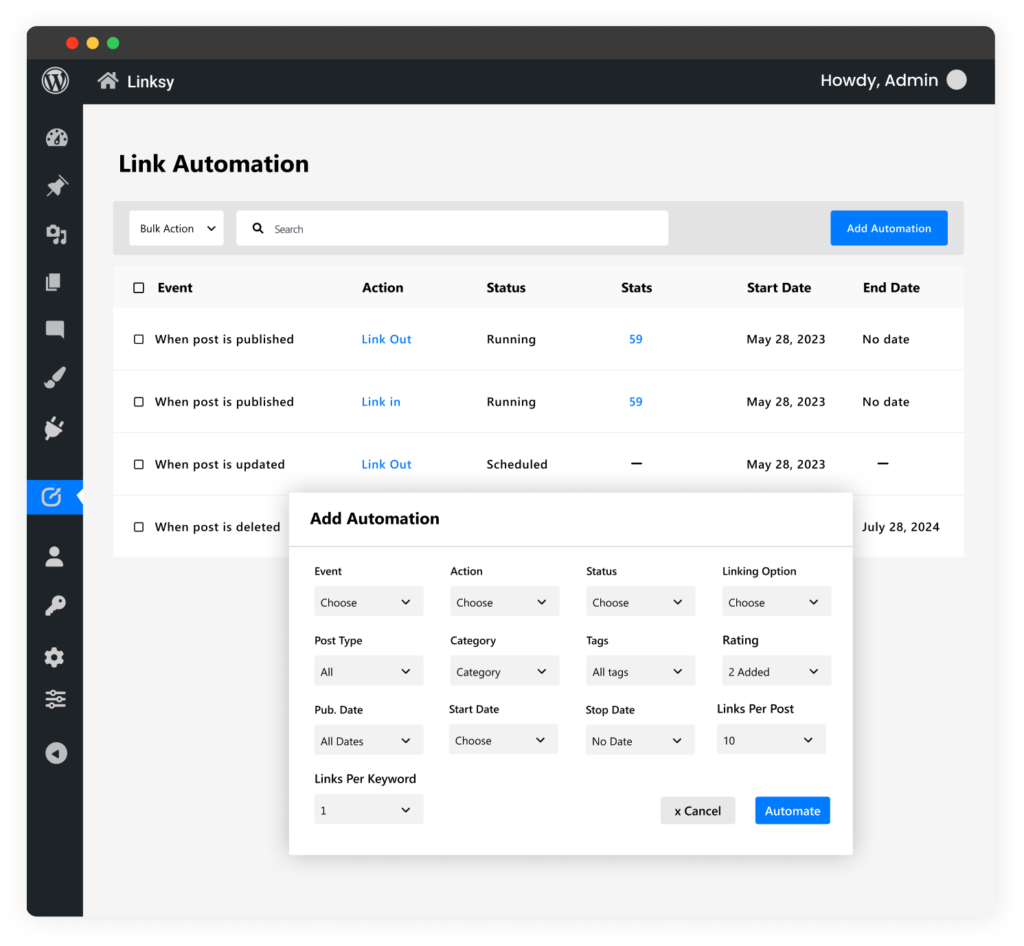The image size is (1024, 946).
Task: Open the Category dropdown
Action: click(x=504, y=670)
